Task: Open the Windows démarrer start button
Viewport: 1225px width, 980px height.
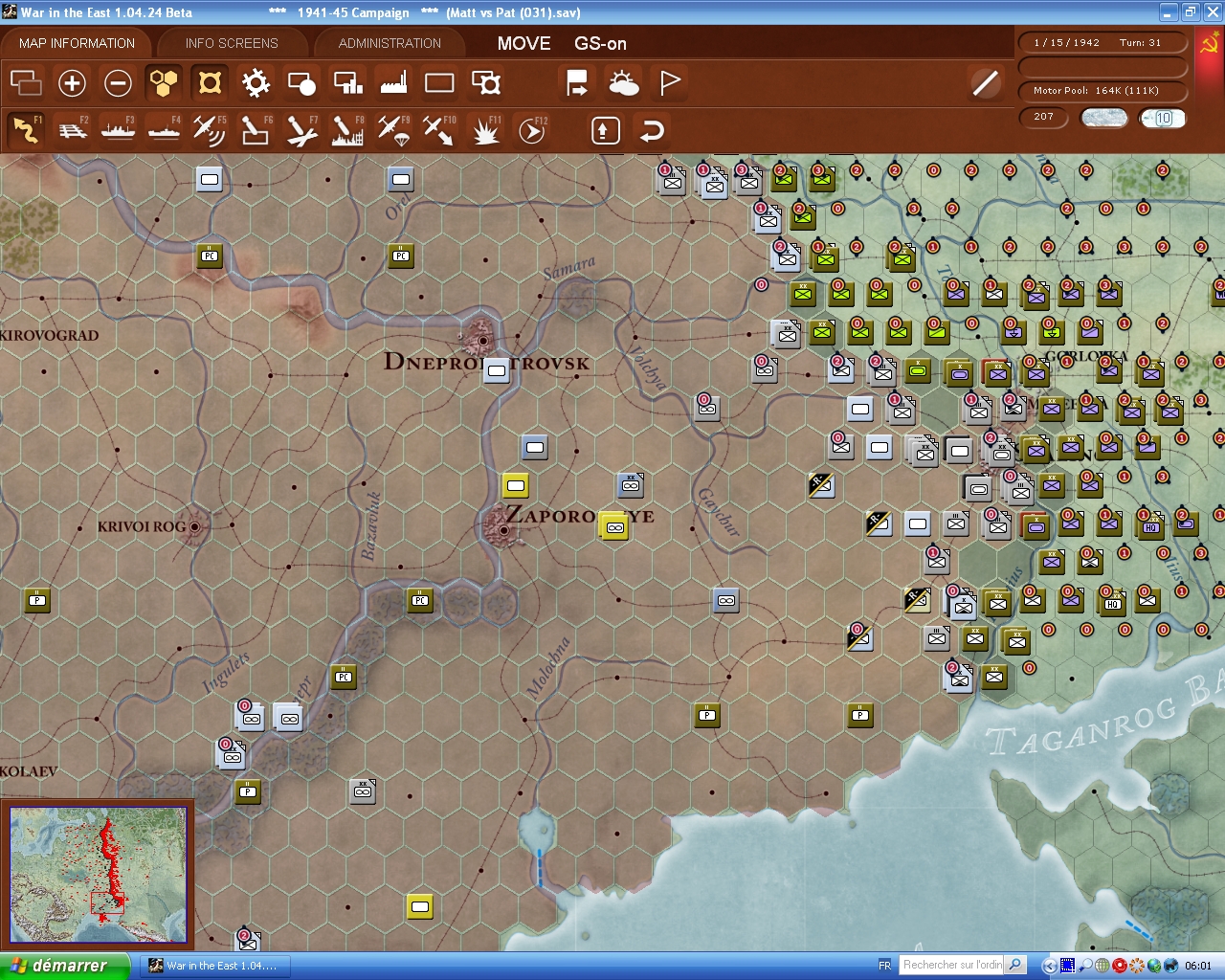Action: (64, 966)
